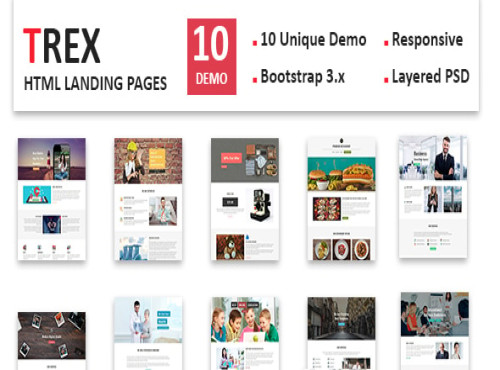Select the Responsive feature text
Screen dimensions: 500x370
coord(427,40)
